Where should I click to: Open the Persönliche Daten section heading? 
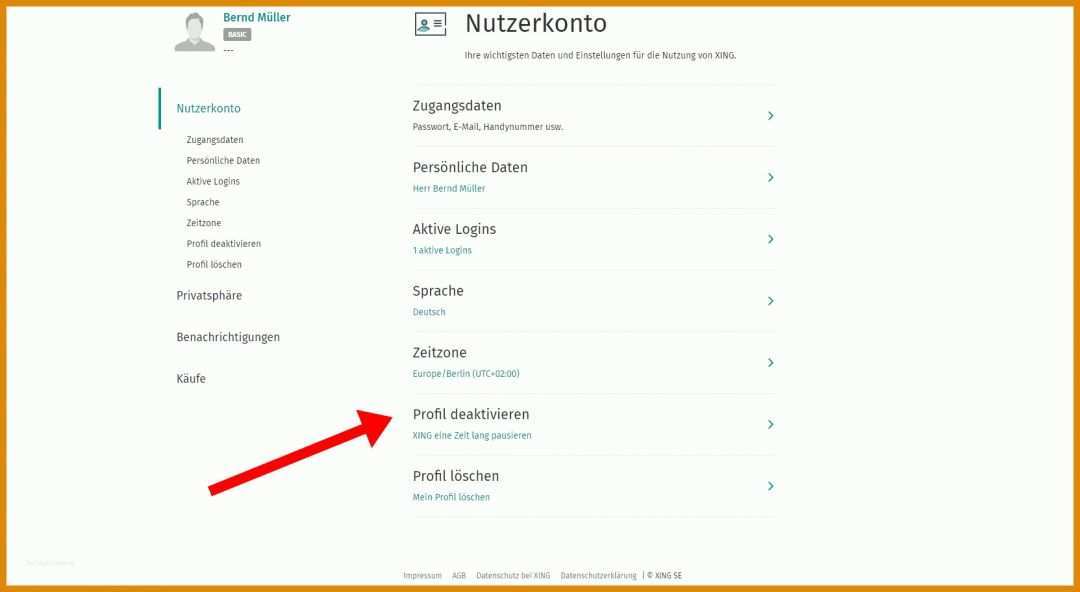tap(470, 167)
